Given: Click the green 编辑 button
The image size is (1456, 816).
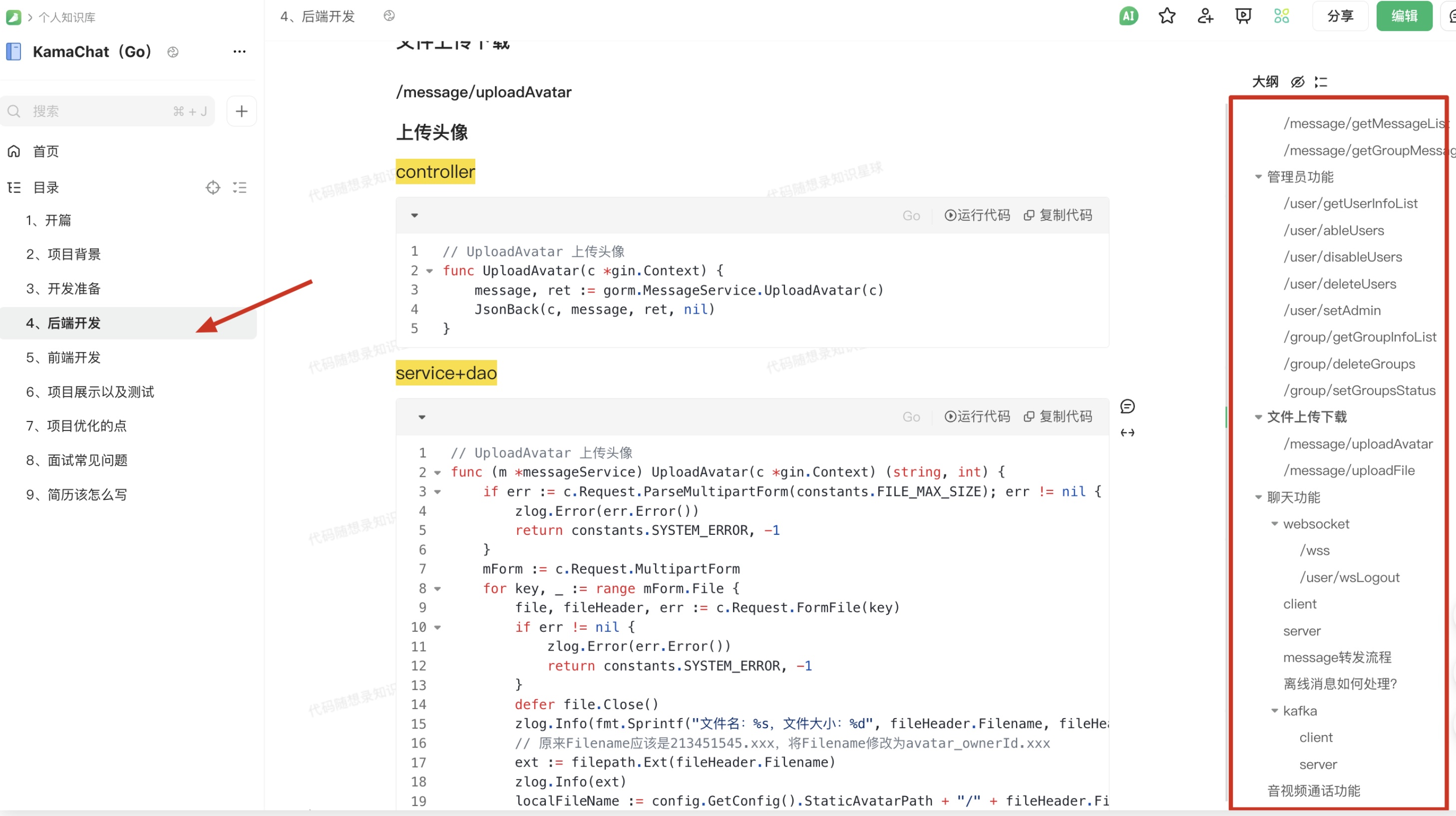Looking at the screenshot, I should click(x=1404, y=16).
